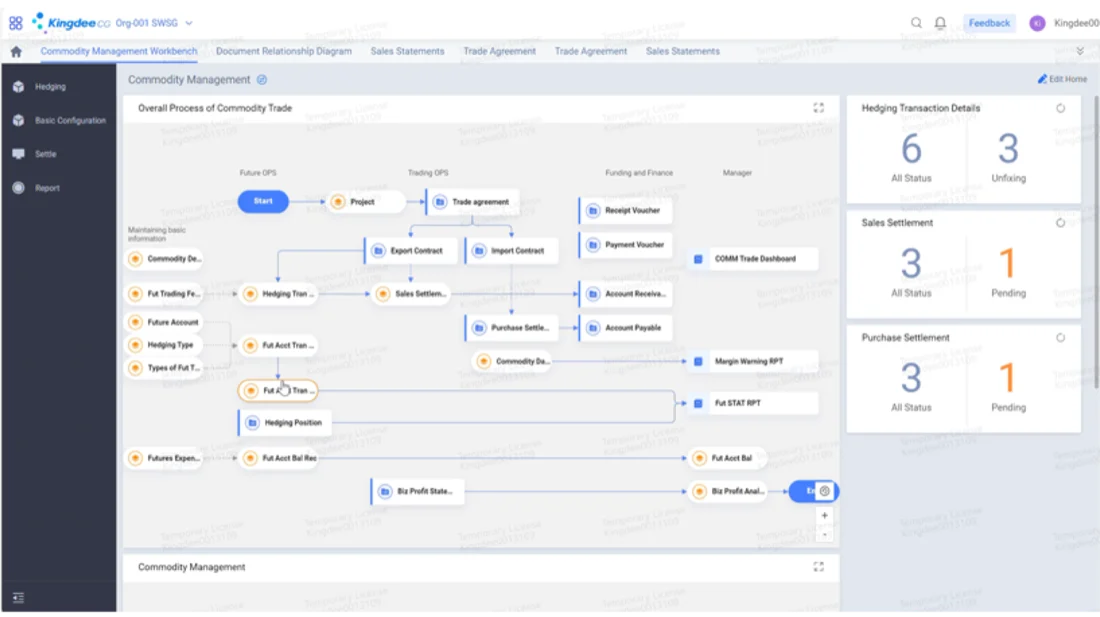Open the Project node
Screen dimensions: 1100x617
367,202
